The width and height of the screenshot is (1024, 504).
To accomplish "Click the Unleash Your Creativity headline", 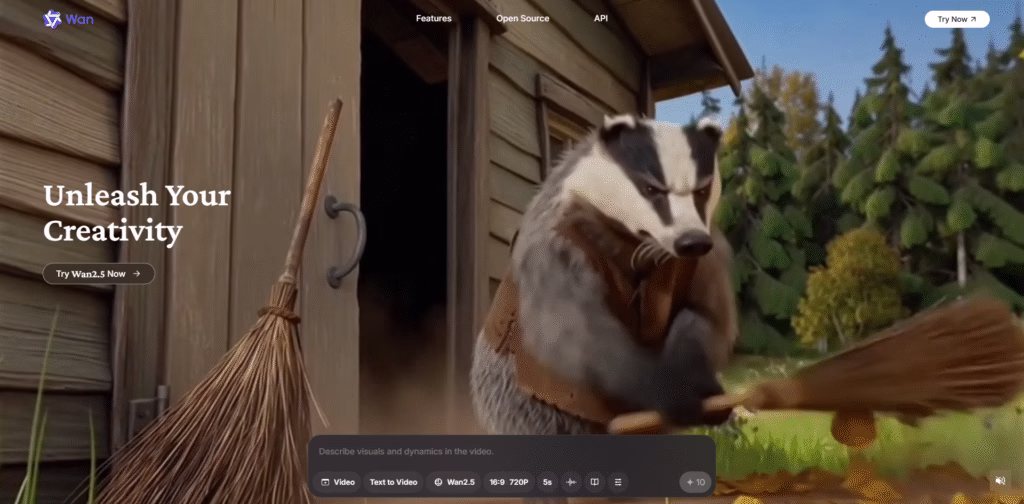I will coord(137,213).
